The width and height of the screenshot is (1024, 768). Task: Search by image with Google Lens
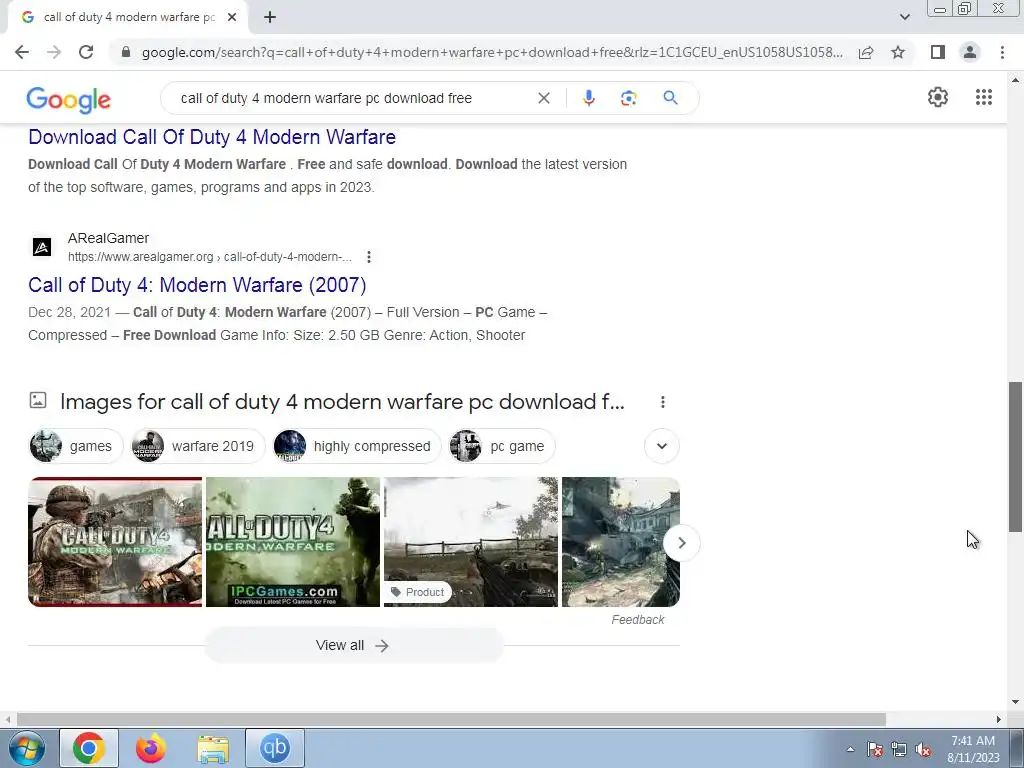pos(628,98)
